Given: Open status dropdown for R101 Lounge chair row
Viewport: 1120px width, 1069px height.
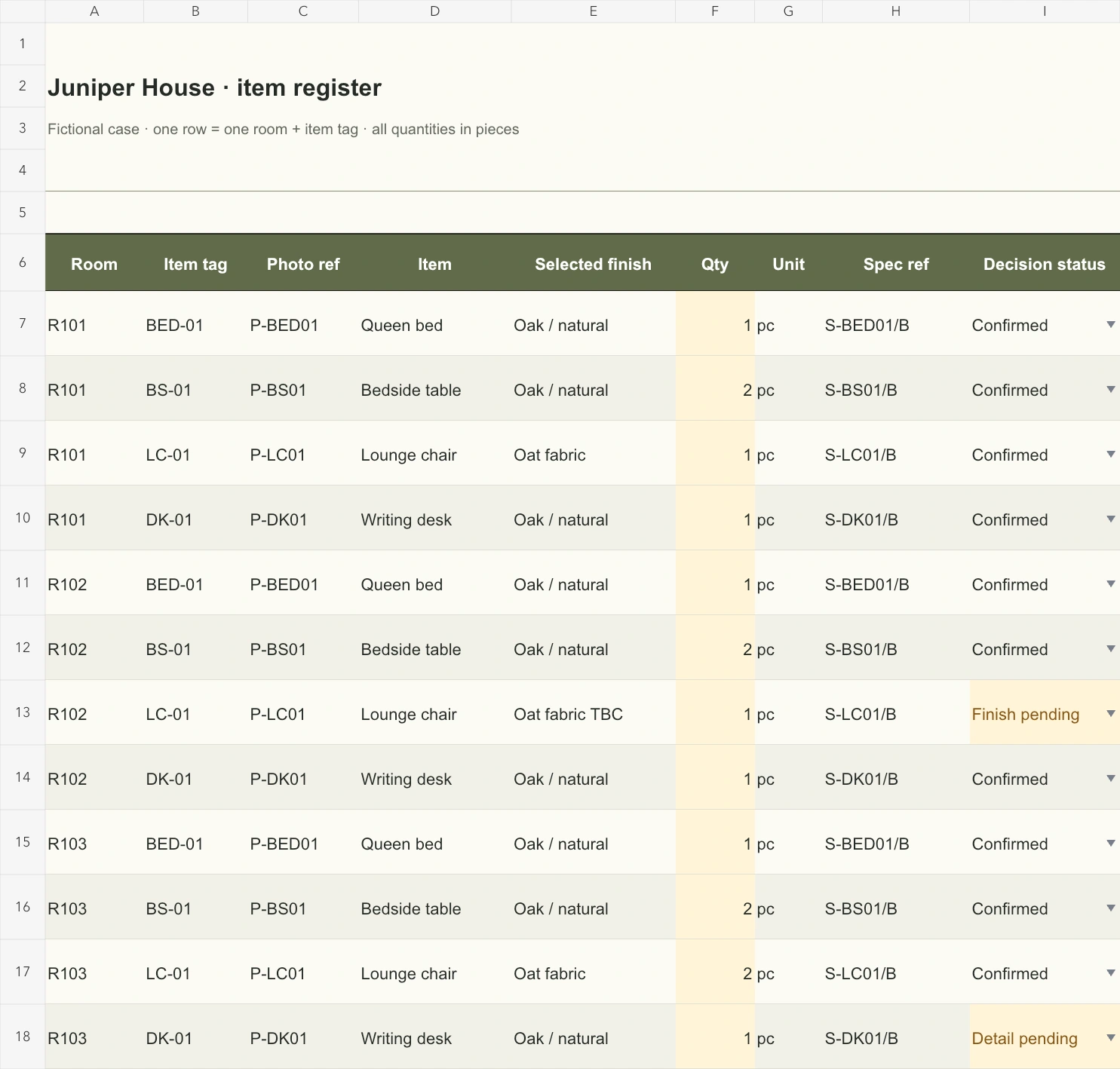Looking at the screenshot, I should coord(1110,454).
